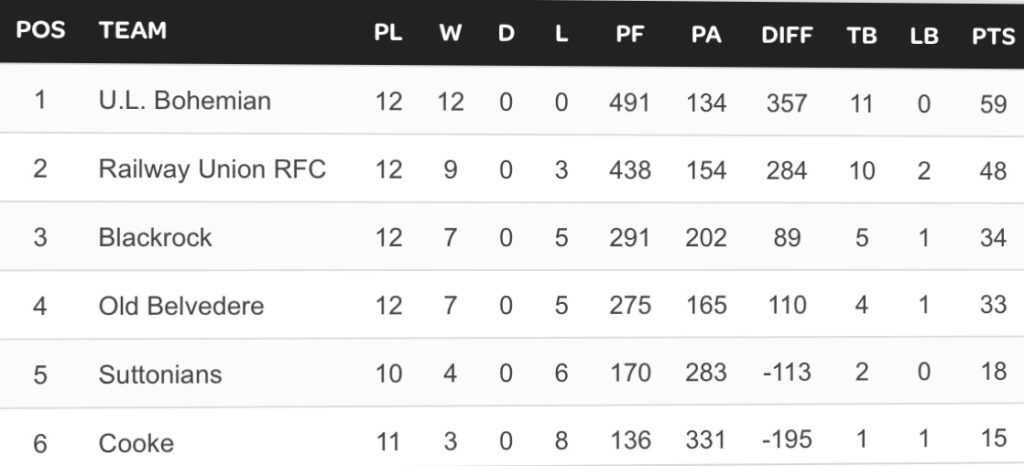The width and height of the screenshot is (1024, 466).
Task: Click the W column header
Action: [450, 33]
